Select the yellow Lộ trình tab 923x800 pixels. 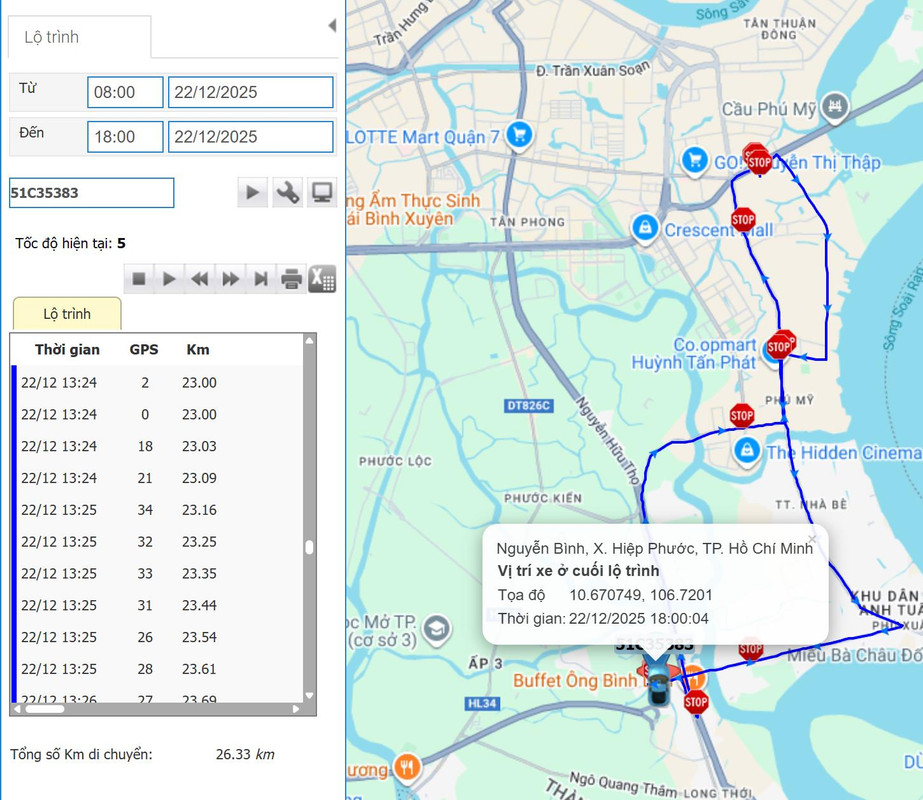[67, 314]
